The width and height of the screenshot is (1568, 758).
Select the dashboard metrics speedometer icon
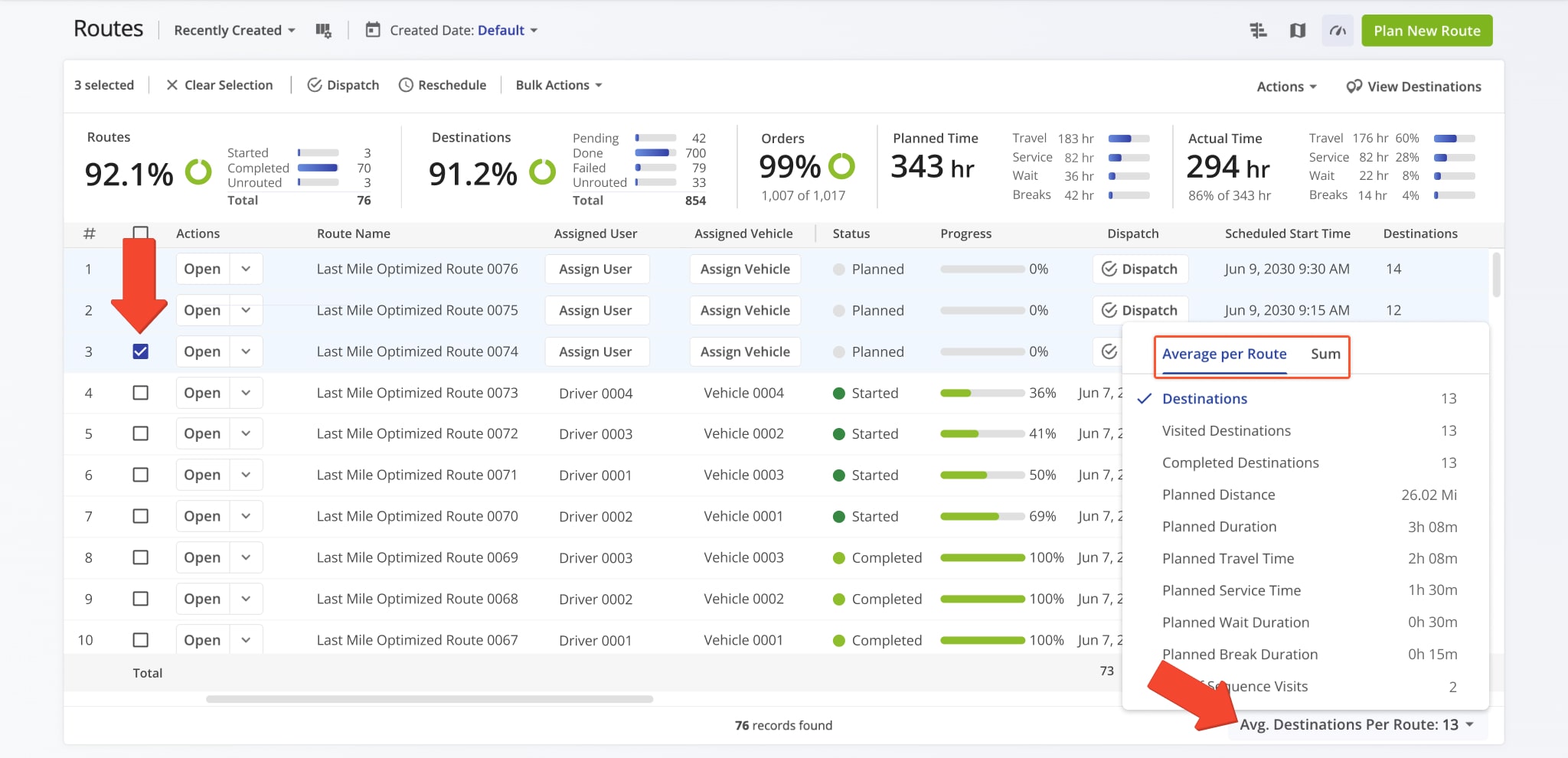(1337, 31)
